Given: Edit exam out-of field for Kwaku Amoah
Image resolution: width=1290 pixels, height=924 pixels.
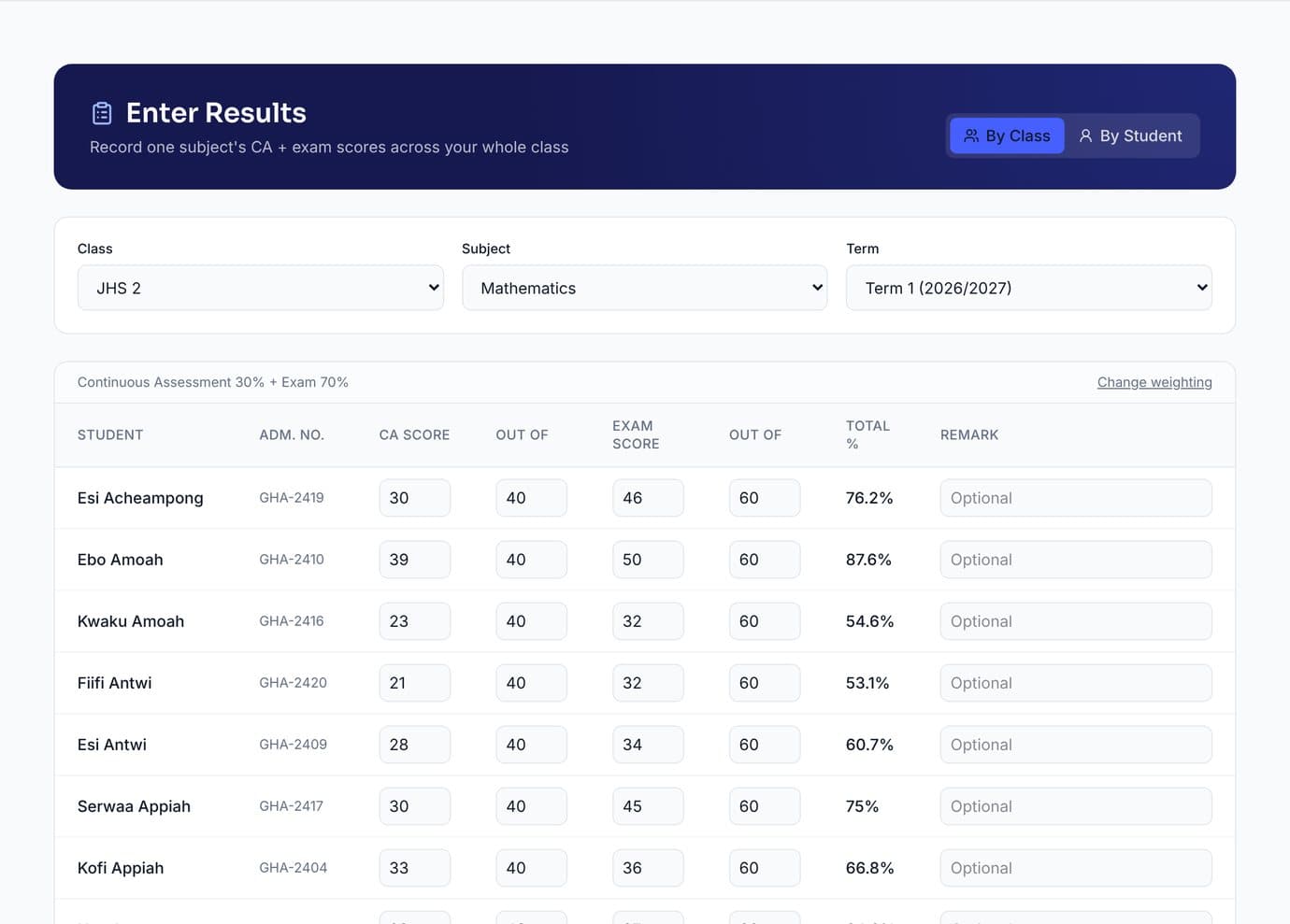Looking at the screenshot, I should tap(765, 621).
